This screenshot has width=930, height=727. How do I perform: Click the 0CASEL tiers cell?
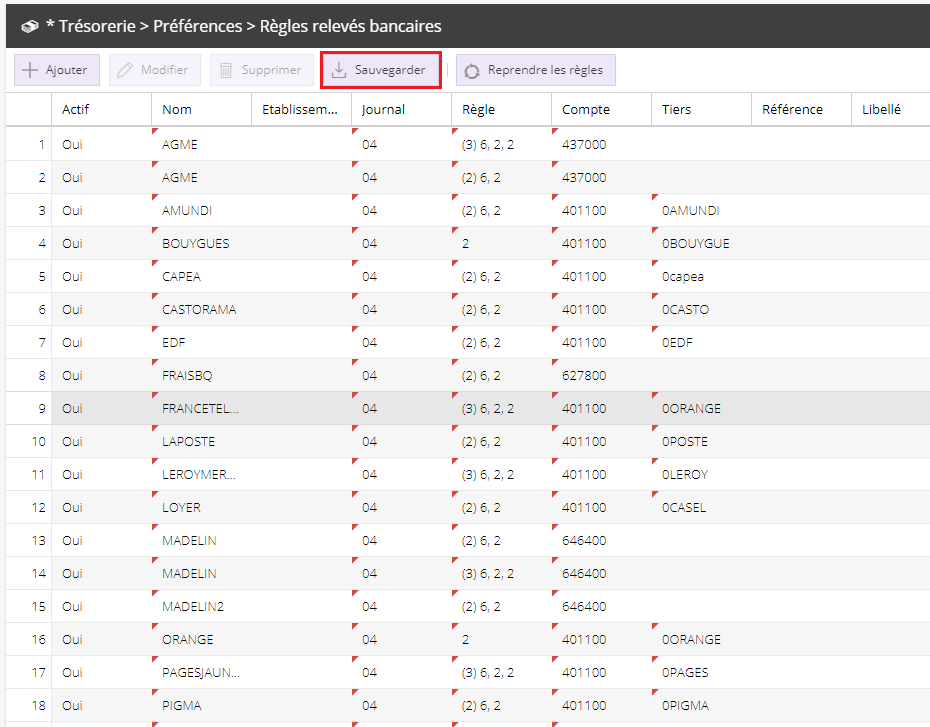(x=702, y=508)
